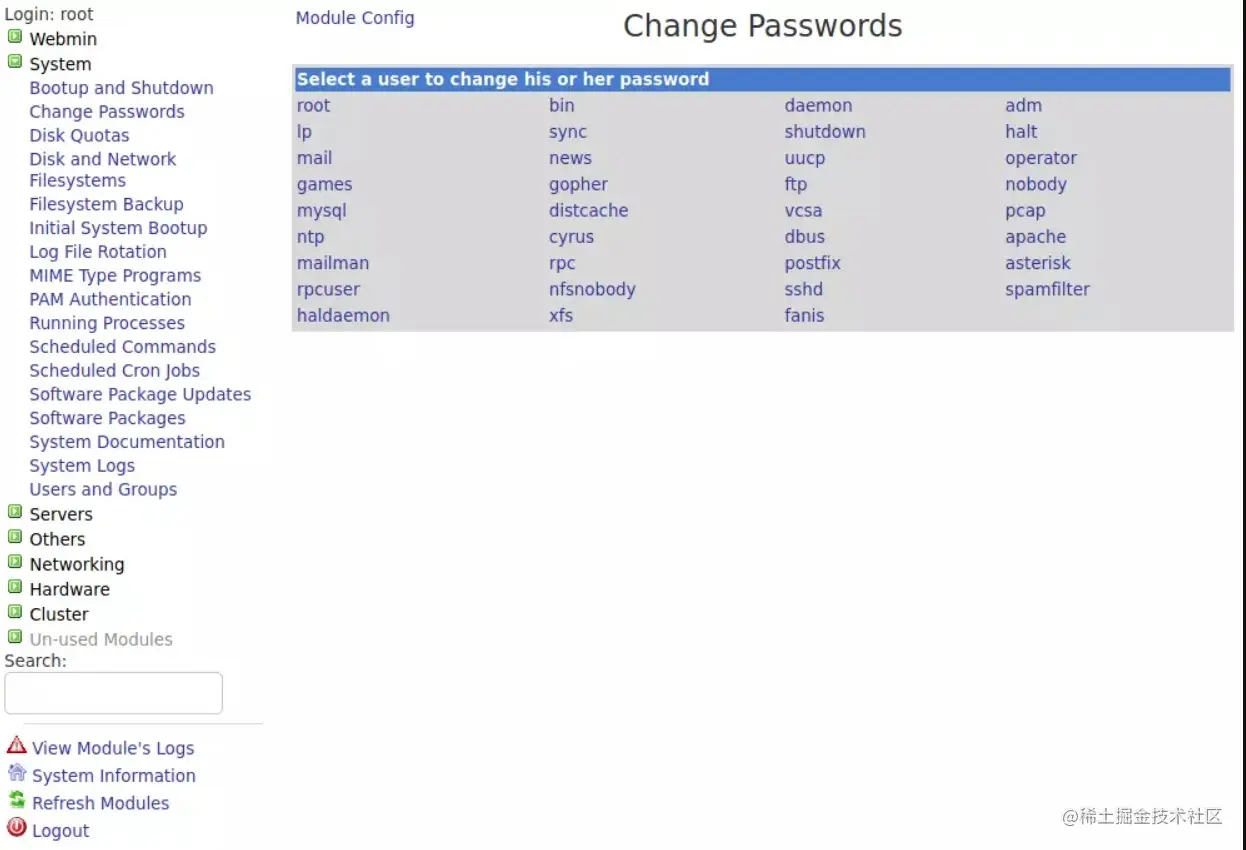Select user root to change password
The height and width of the screenshot is (850, 1246).
[313, 105]
